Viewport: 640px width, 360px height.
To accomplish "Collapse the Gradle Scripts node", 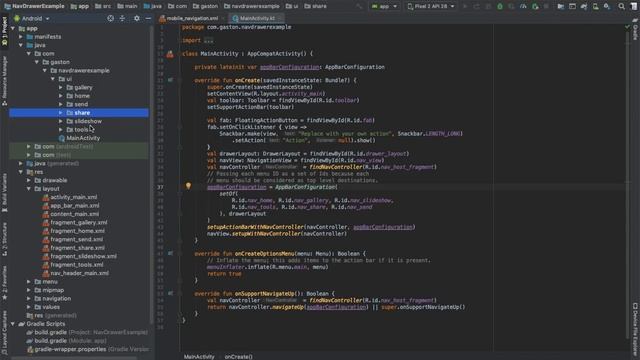I will [13, 324].
